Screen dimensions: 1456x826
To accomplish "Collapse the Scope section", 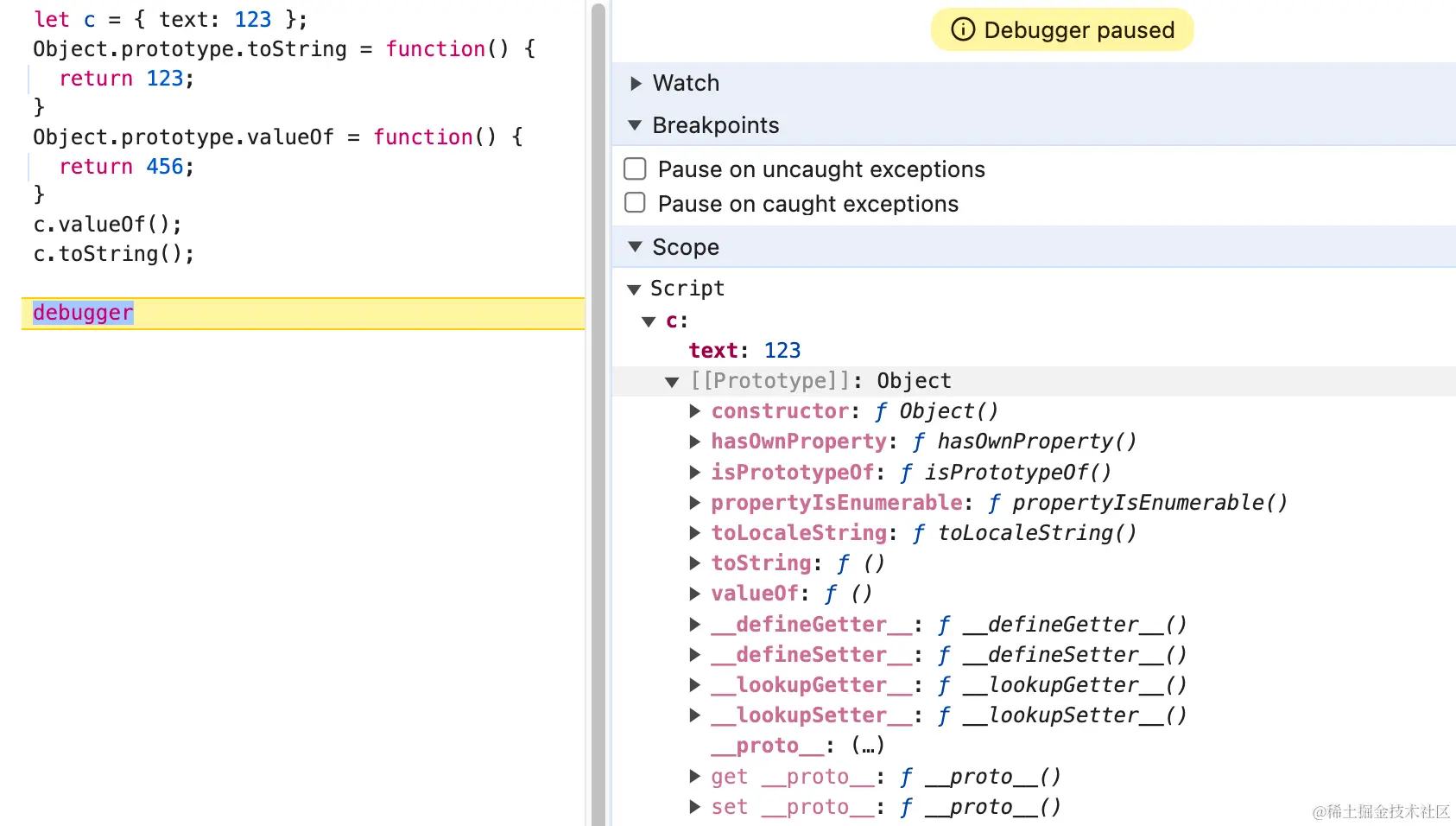I will [x=636, y=247].
